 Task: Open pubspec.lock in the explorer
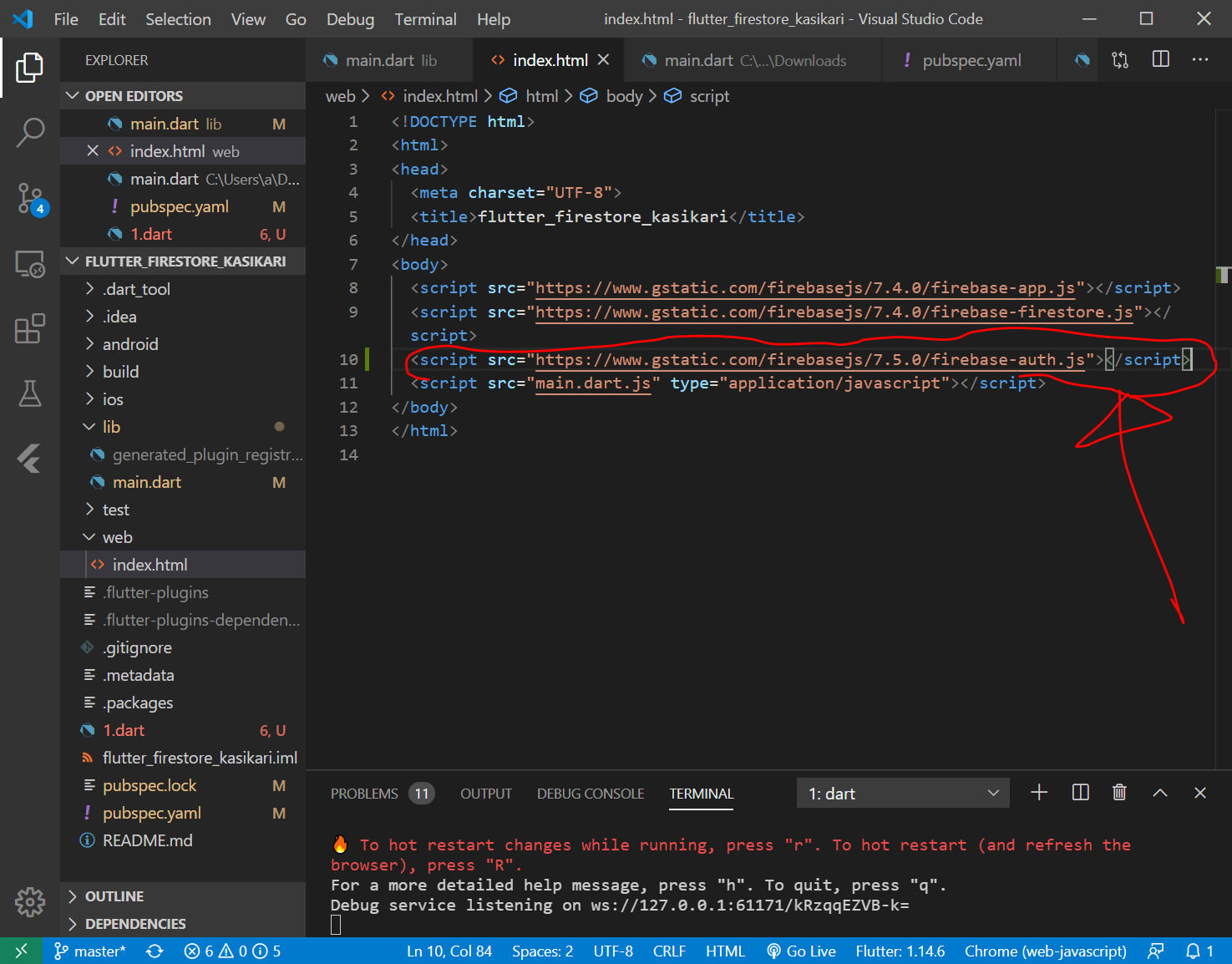[x=183, y=785]
